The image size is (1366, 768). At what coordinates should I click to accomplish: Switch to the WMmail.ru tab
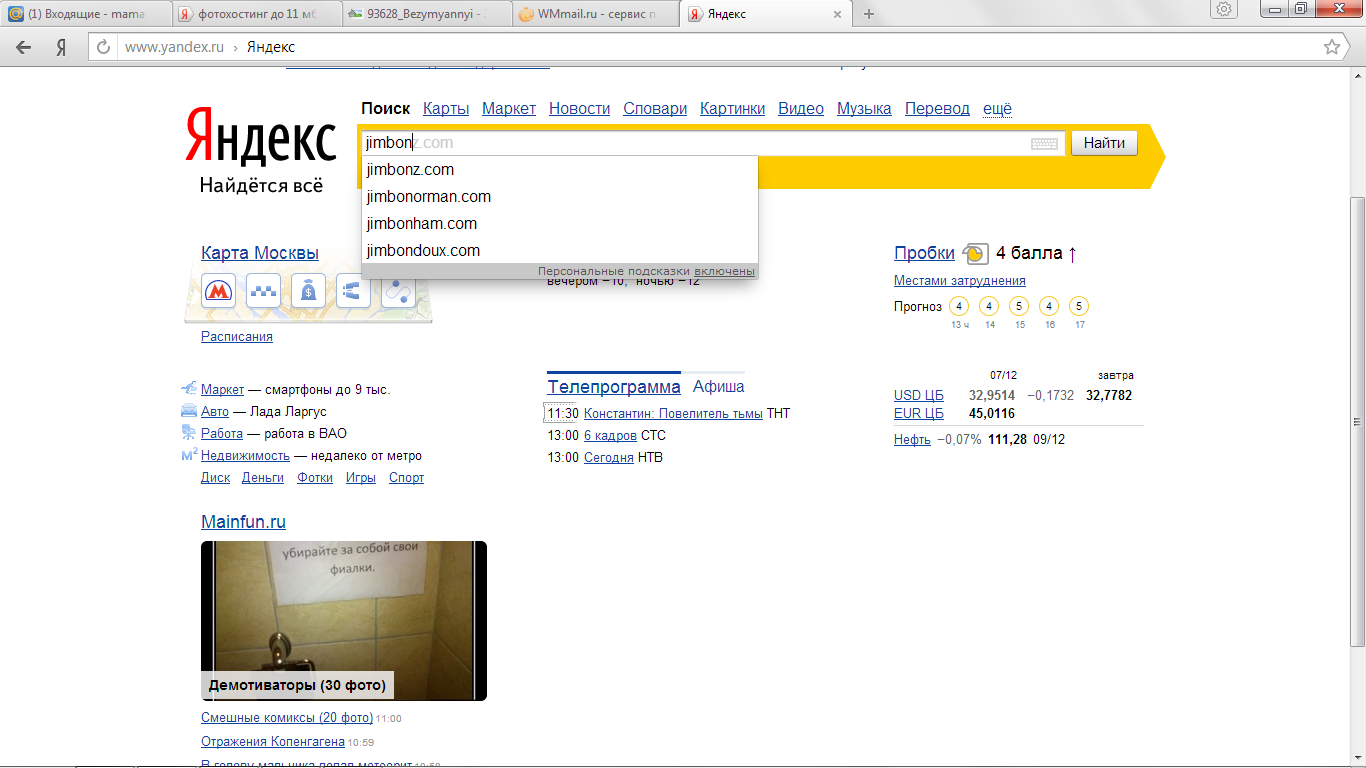click(598, 14)
